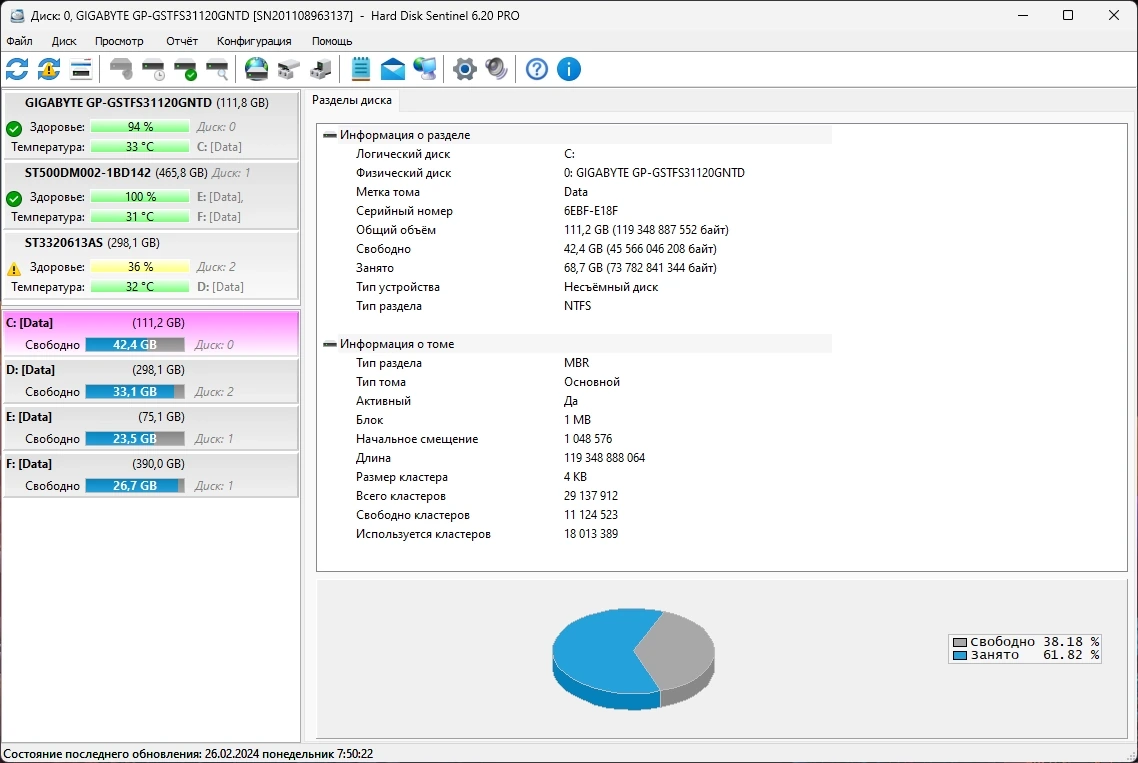The image size is (1138, 763).
Task: Click the Тип раздела value NTFS
Action: tap(577, 306)
